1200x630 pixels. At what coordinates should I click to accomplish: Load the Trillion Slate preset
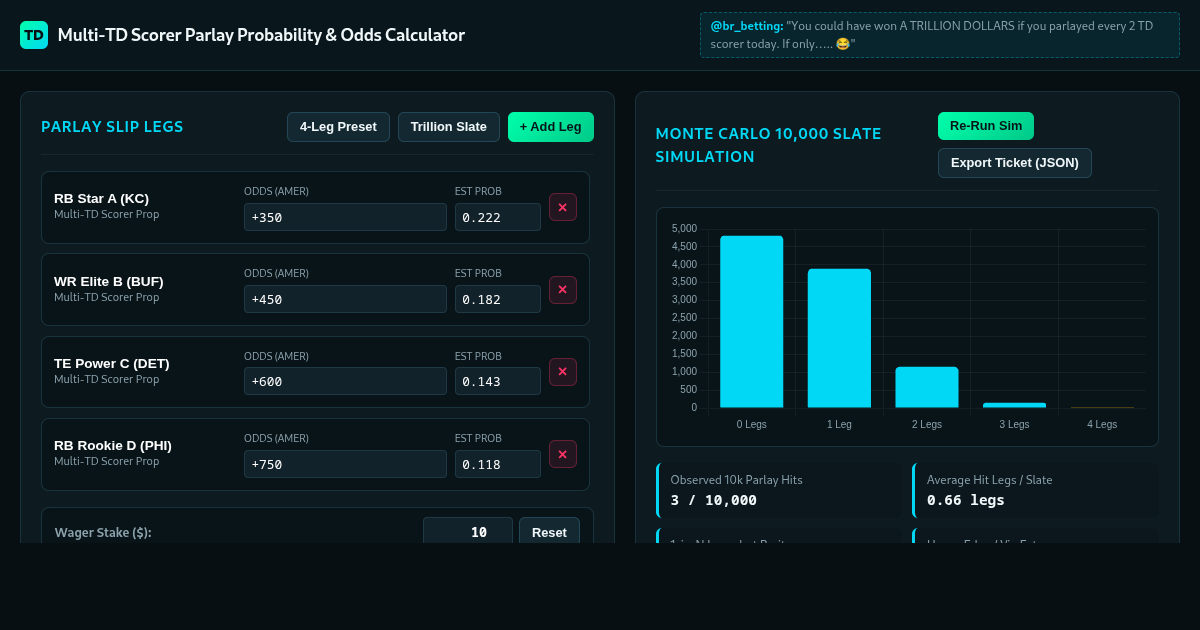coord(449,127)
